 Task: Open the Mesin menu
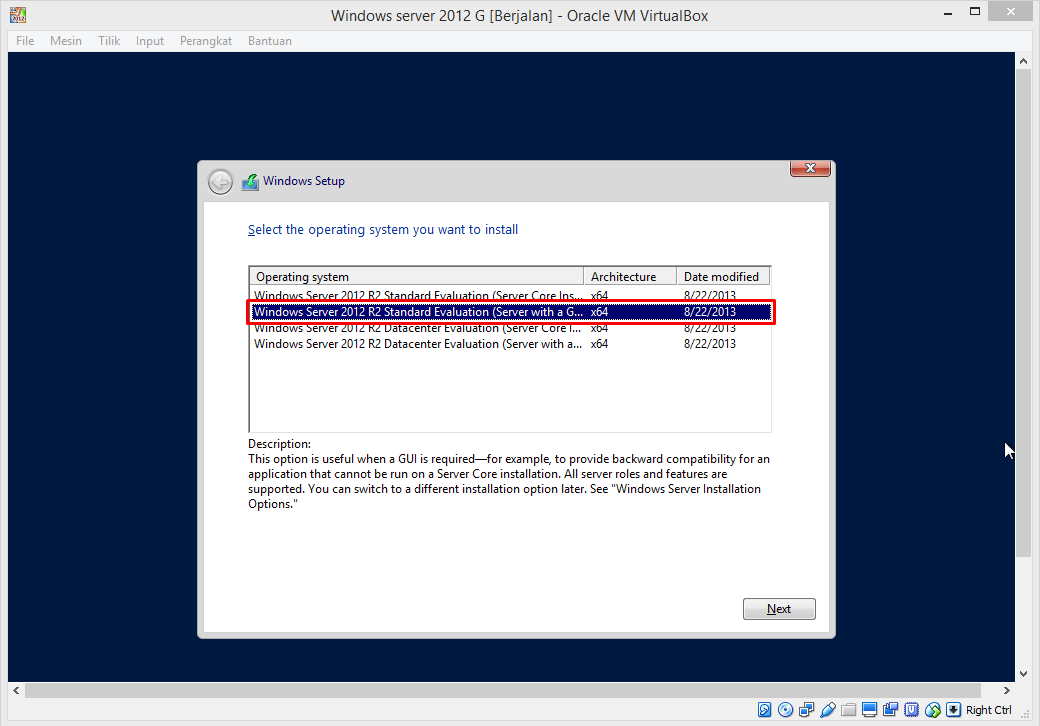tap(66, 41)
